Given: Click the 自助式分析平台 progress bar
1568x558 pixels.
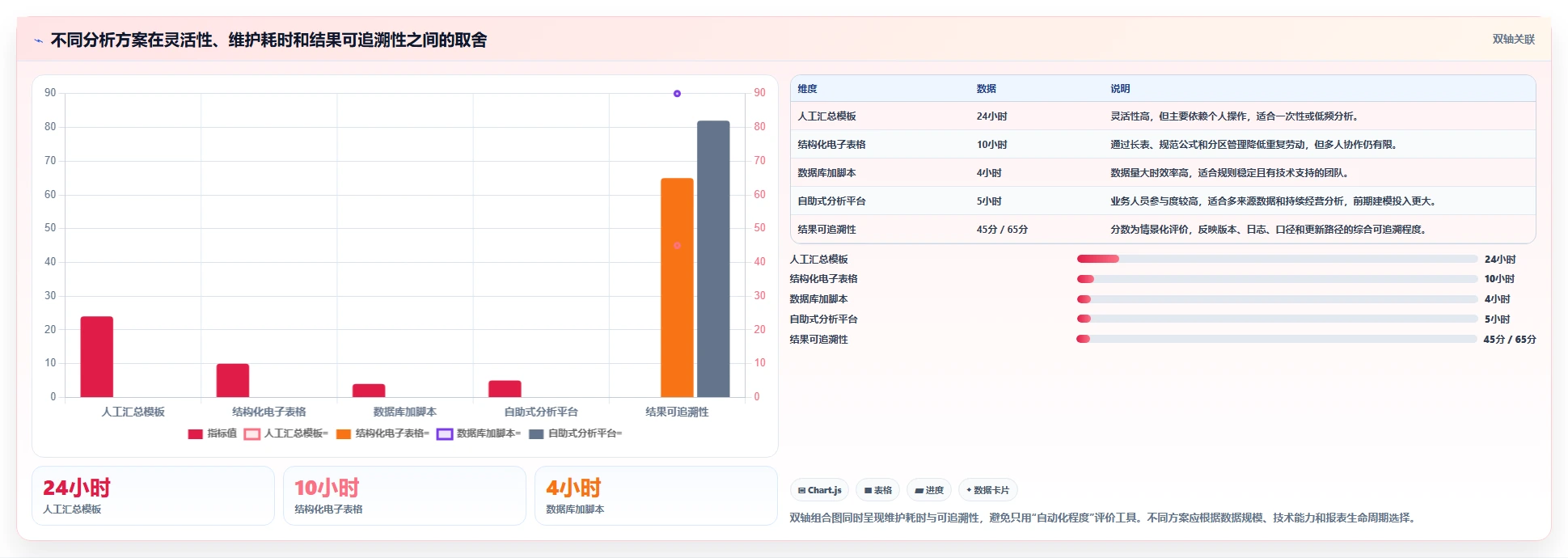Looking at the screenshot, I should coord(1277,319).
